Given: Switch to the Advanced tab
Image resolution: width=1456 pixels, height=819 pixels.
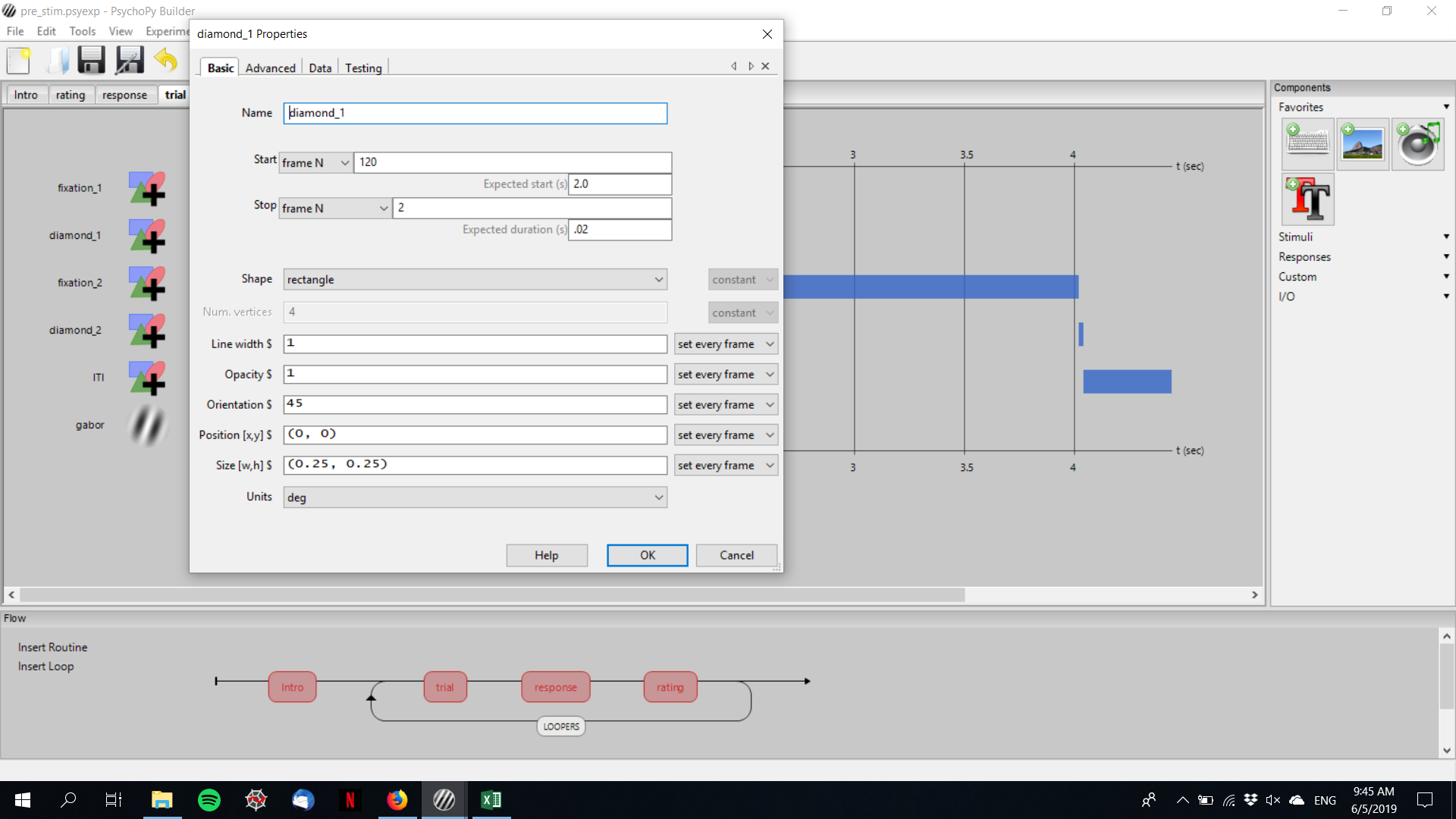Looking at the screenshot, I should tap(270, 68).
